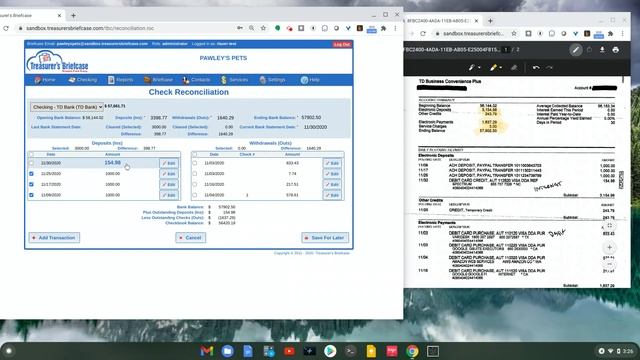Uncheck the 11/09/2020 deposit checkbox
The image size is (640, 360).
pyautogui.click(x=31, y=195)
